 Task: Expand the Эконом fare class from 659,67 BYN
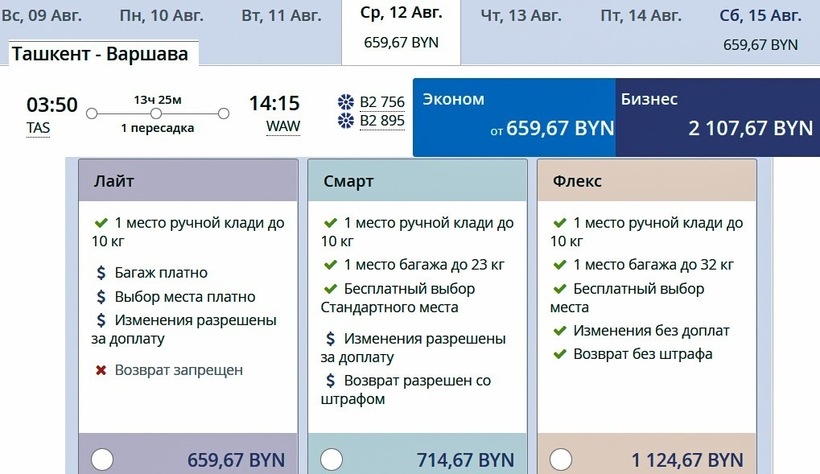coord(514,117)
